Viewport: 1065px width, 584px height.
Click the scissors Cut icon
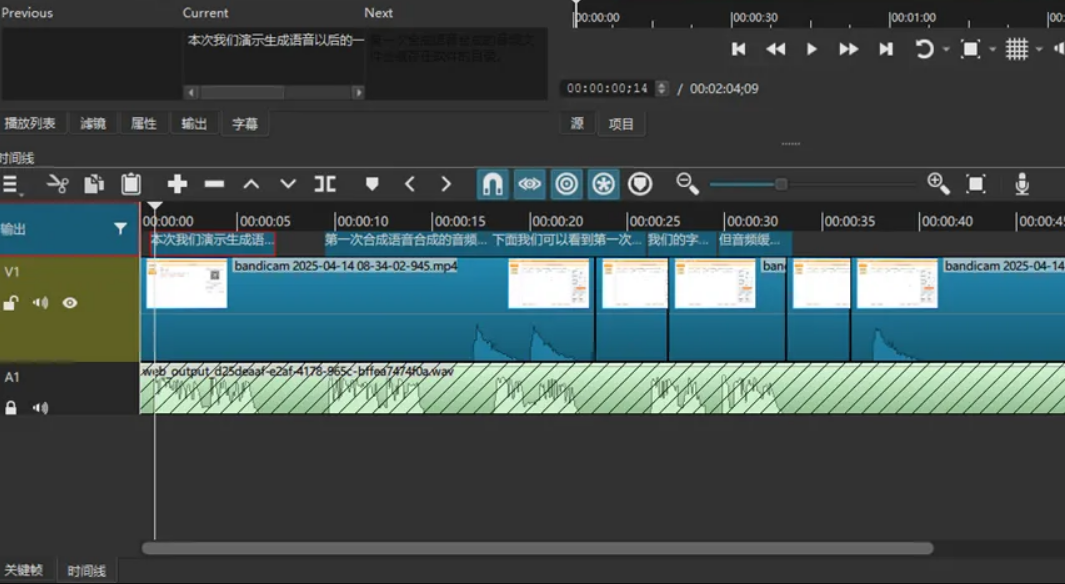[x=57, y=184]
